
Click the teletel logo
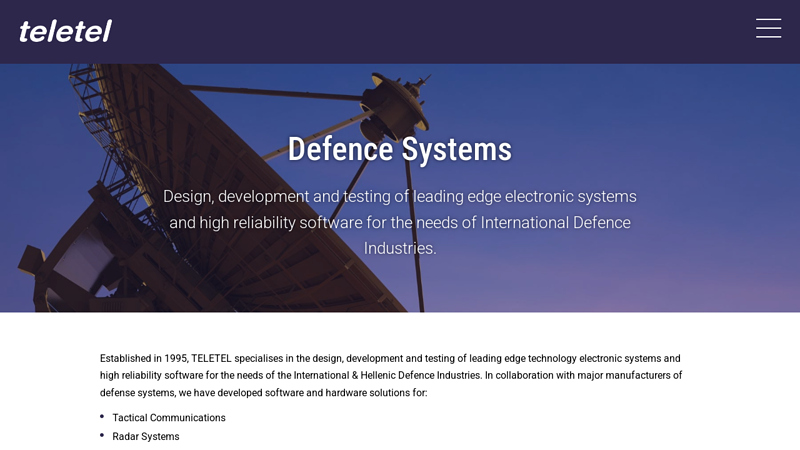tap(65, 32)
